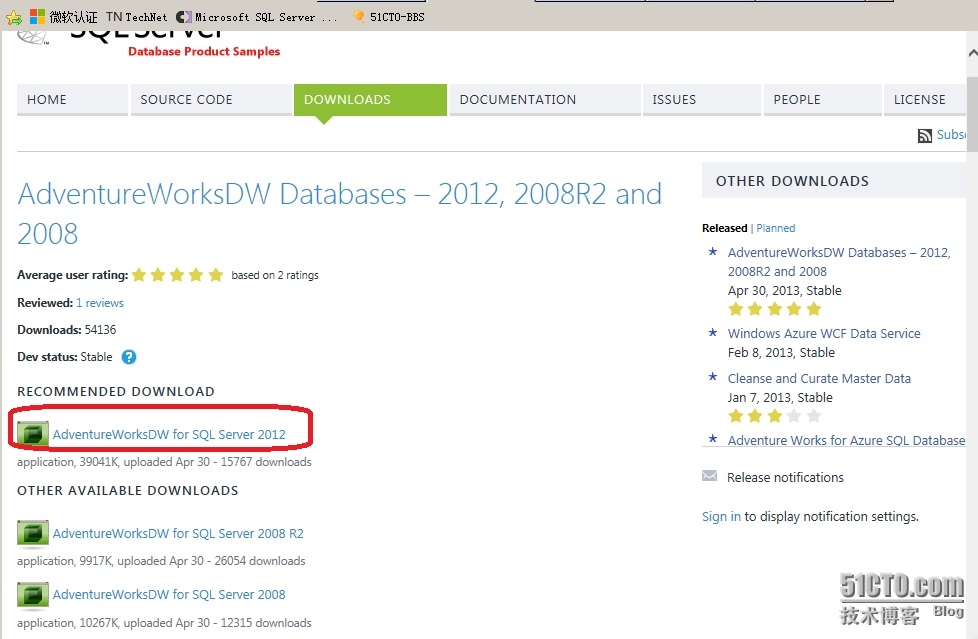Click star bullet beside Windows Azure WCF entry
978x639 pixels.
[712, 333]
